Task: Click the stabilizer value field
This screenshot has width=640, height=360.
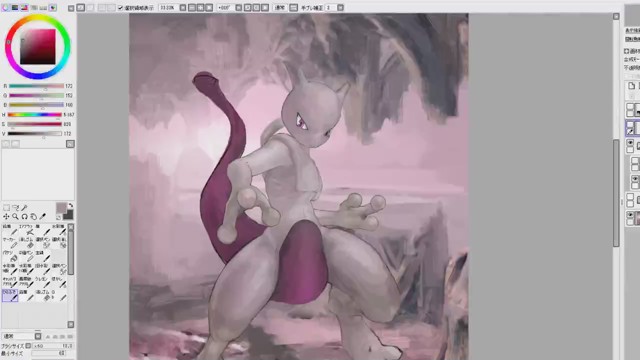Action: tap(330, 8)
